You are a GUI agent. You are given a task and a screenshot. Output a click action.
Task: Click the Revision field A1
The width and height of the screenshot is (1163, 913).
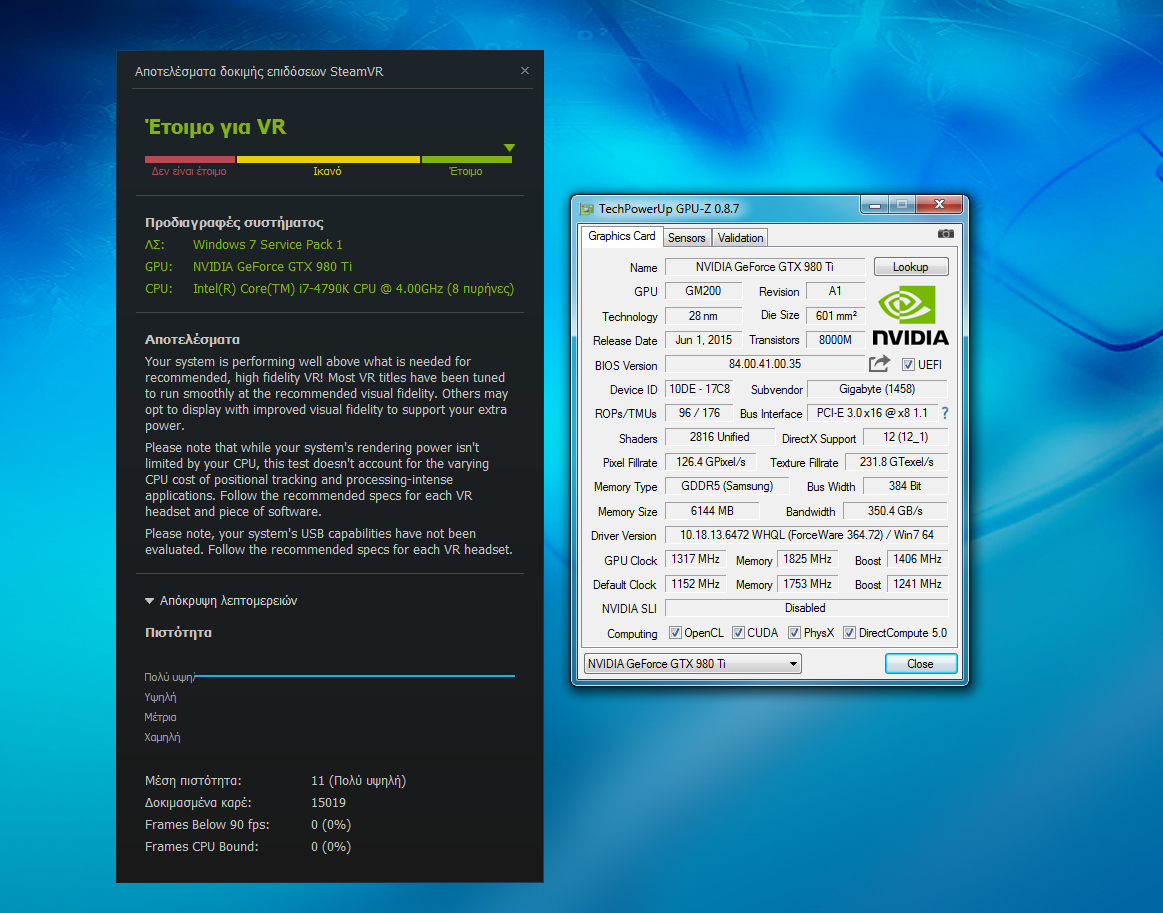click(x=836, y=291)
